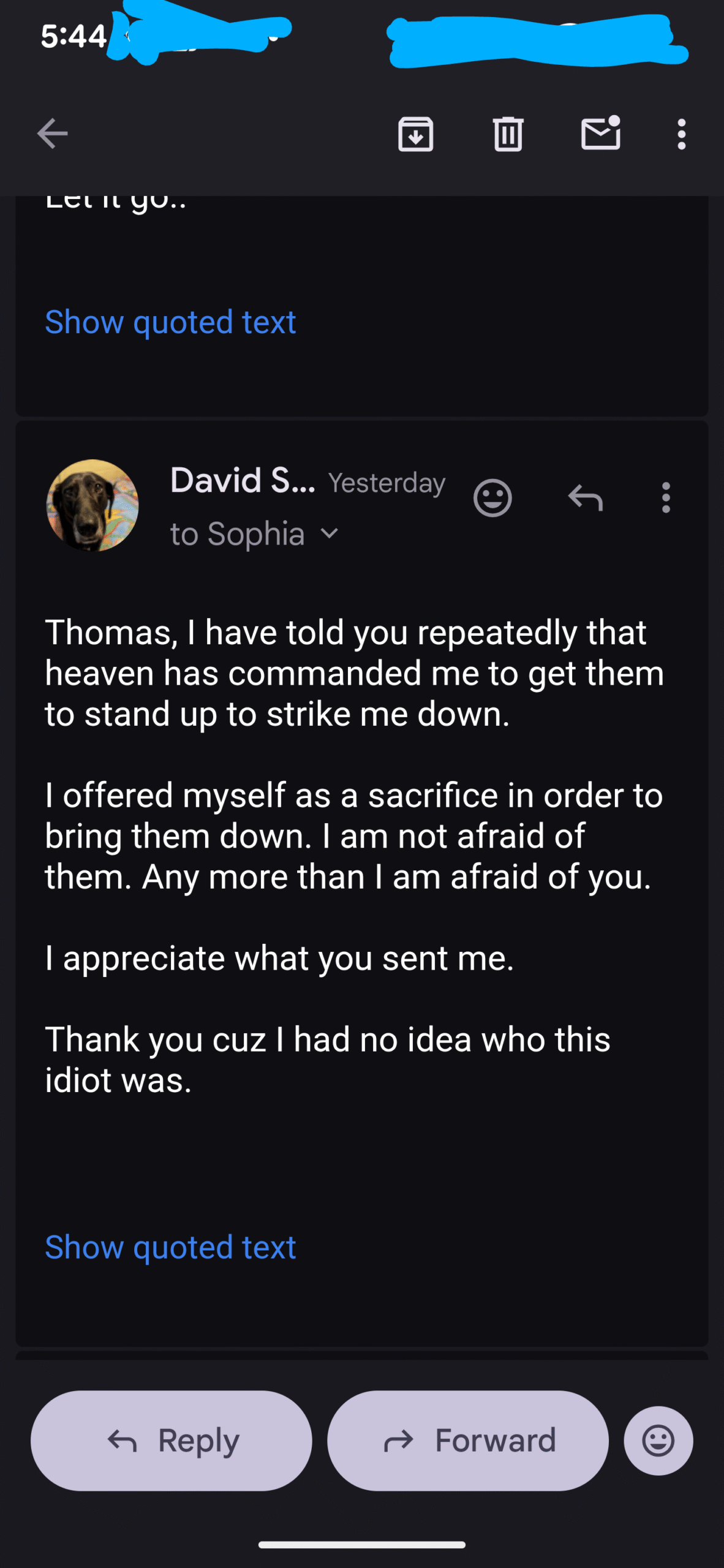The image size is (724, 1568).
Task: Tap the home gesture bar at bottom
Action: [362, 1545]
